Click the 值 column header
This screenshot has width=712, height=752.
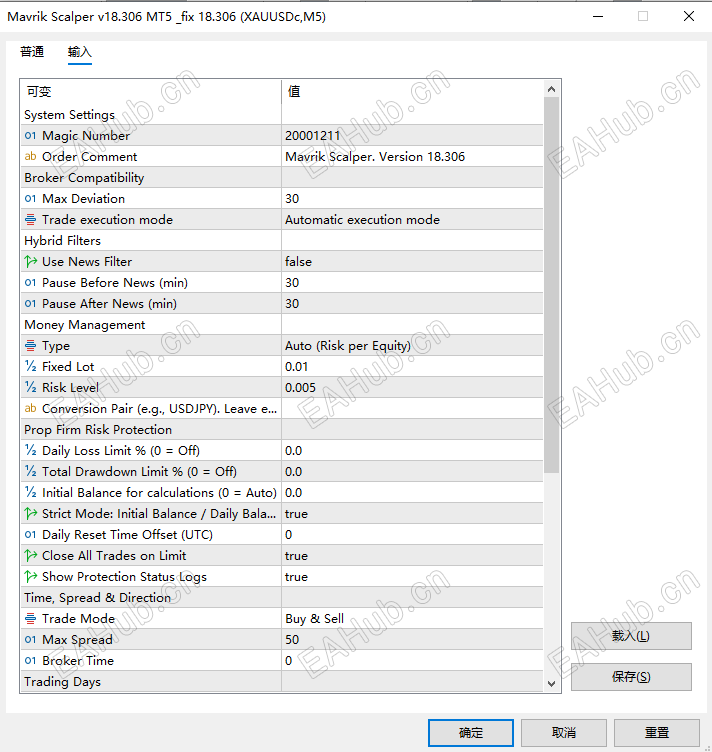click(x=412, y=92)
